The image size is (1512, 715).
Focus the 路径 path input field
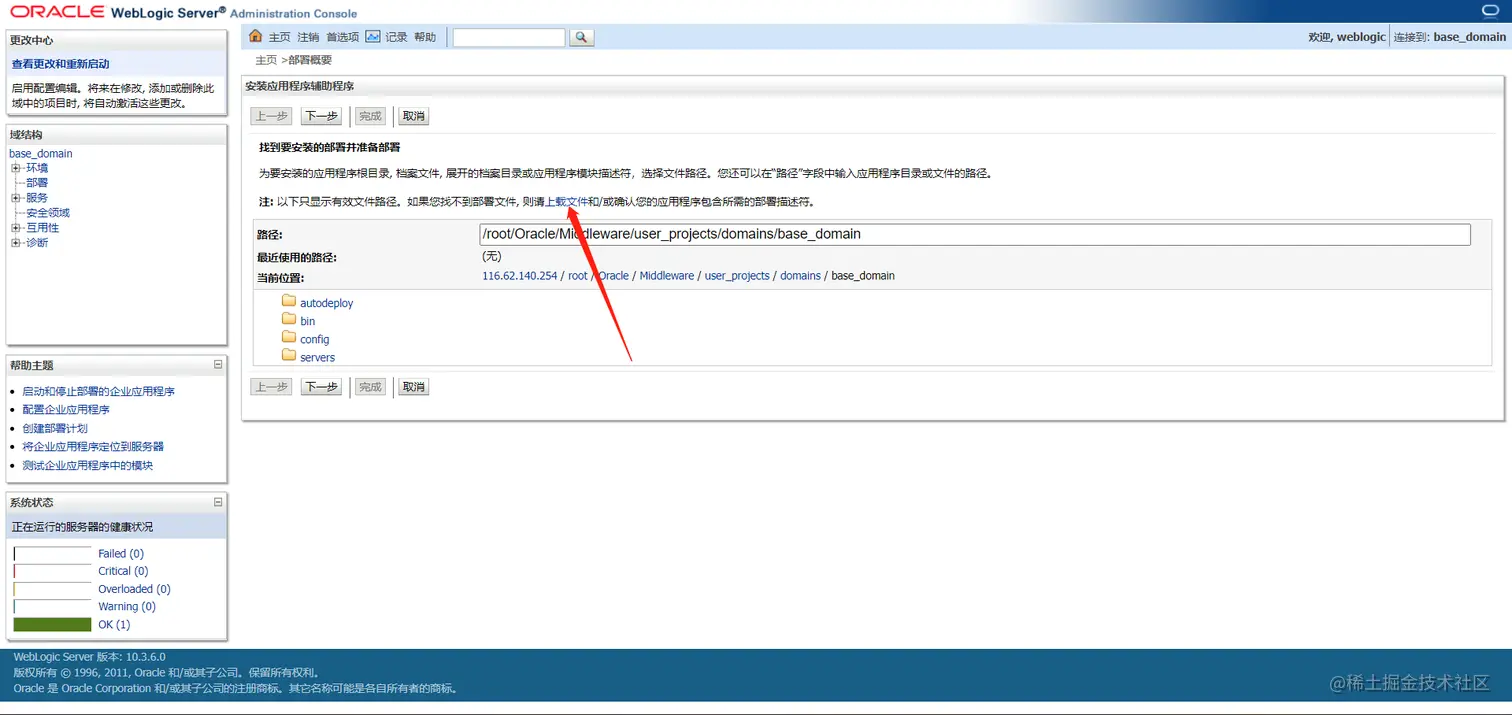[975, 234]
